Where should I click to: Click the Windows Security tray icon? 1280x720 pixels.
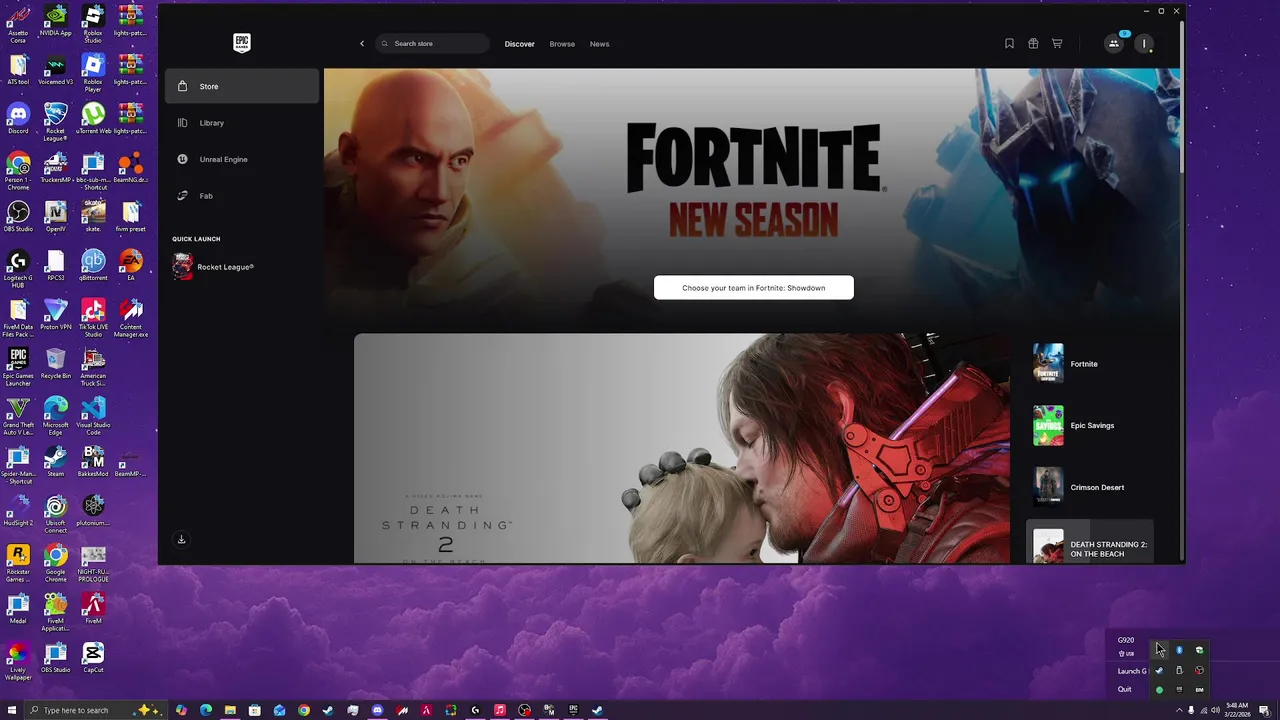(1199, 650)
